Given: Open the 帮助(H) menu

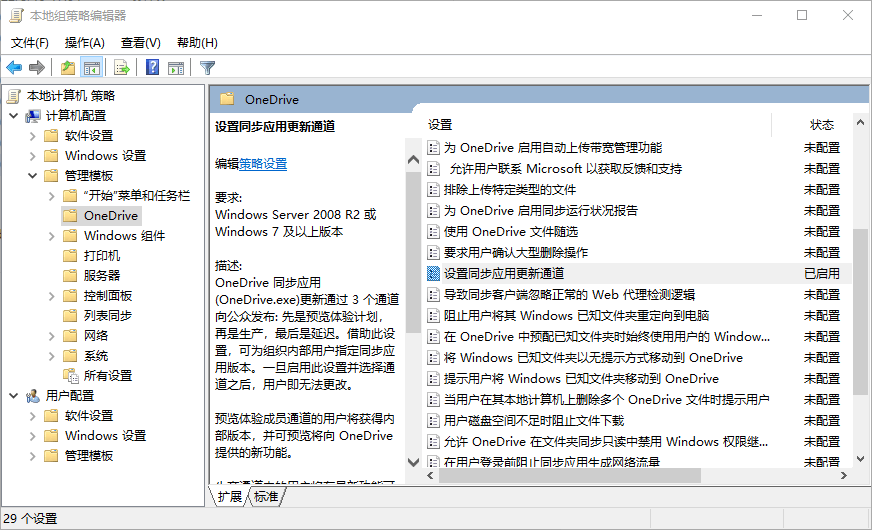Looking at the screenshot, I should click(197, 43).
